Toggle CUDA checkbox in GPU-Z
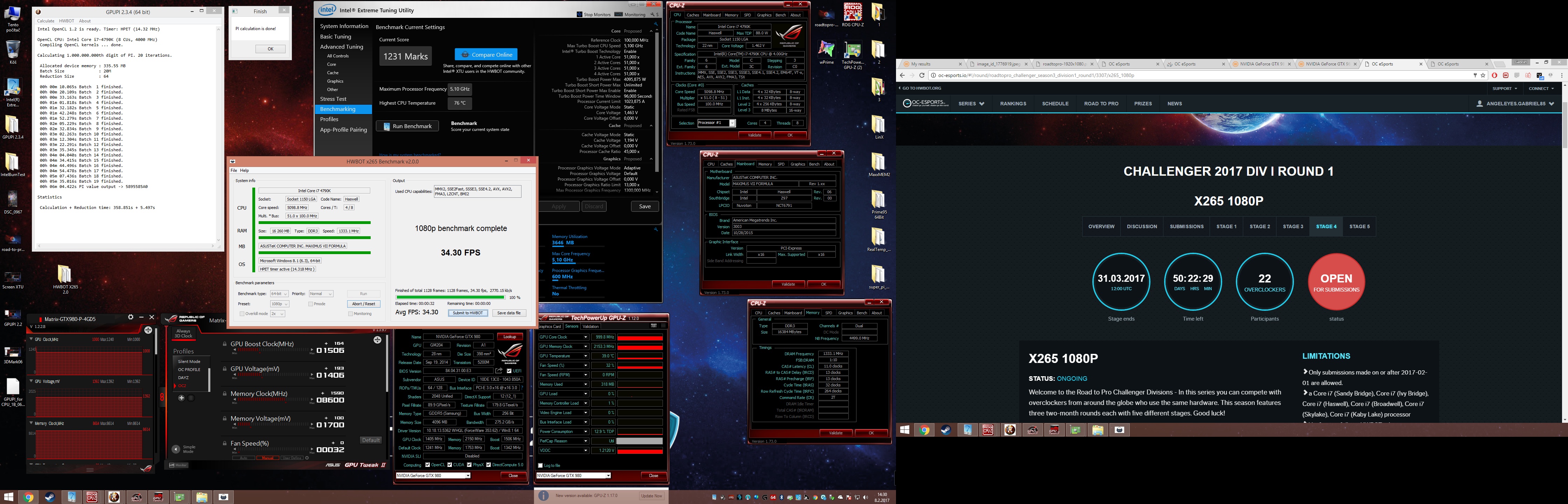 pos(450,465)
